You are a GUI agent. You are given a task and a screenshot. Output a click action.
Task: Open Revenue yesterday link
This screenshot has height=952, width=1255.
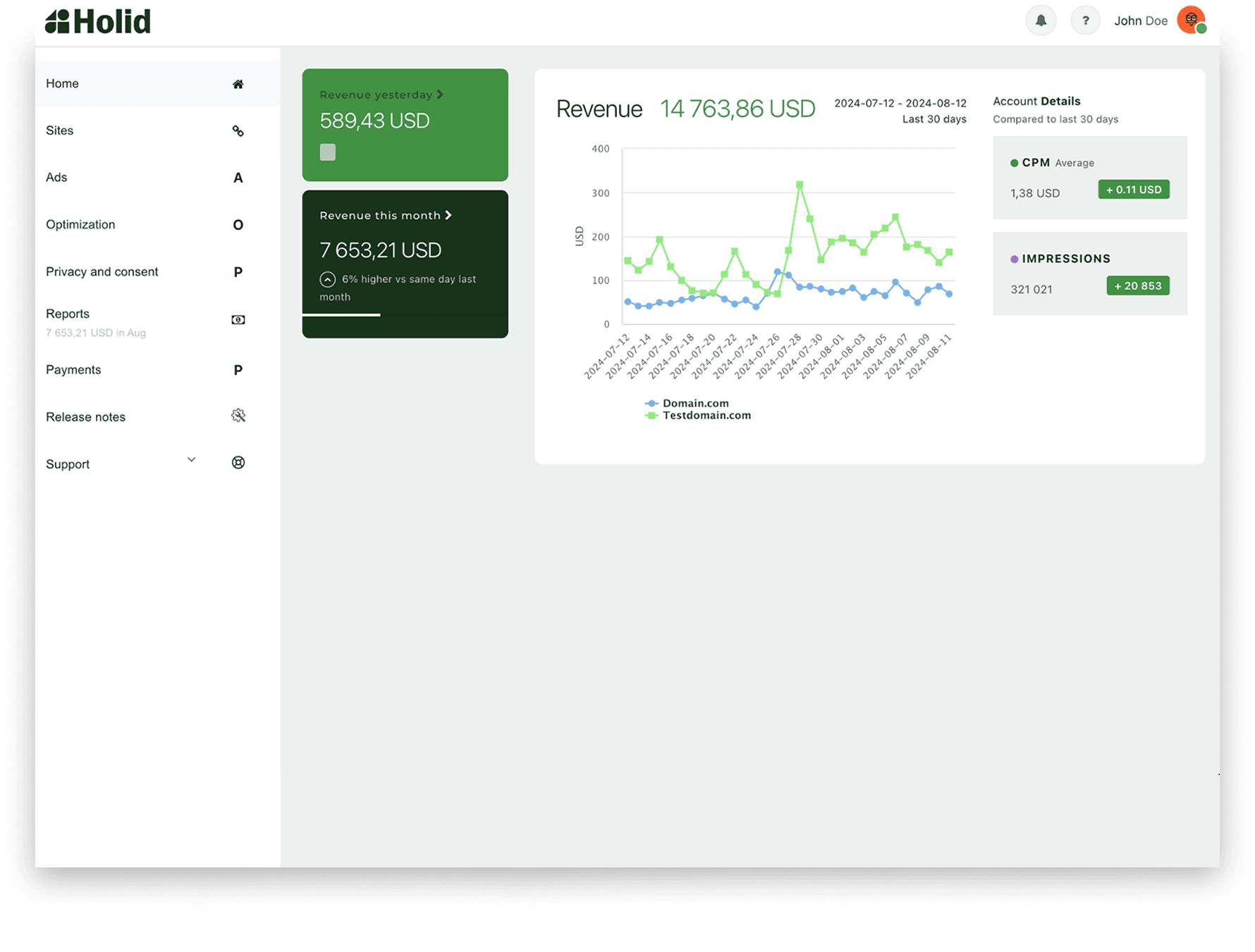(381, 94)
